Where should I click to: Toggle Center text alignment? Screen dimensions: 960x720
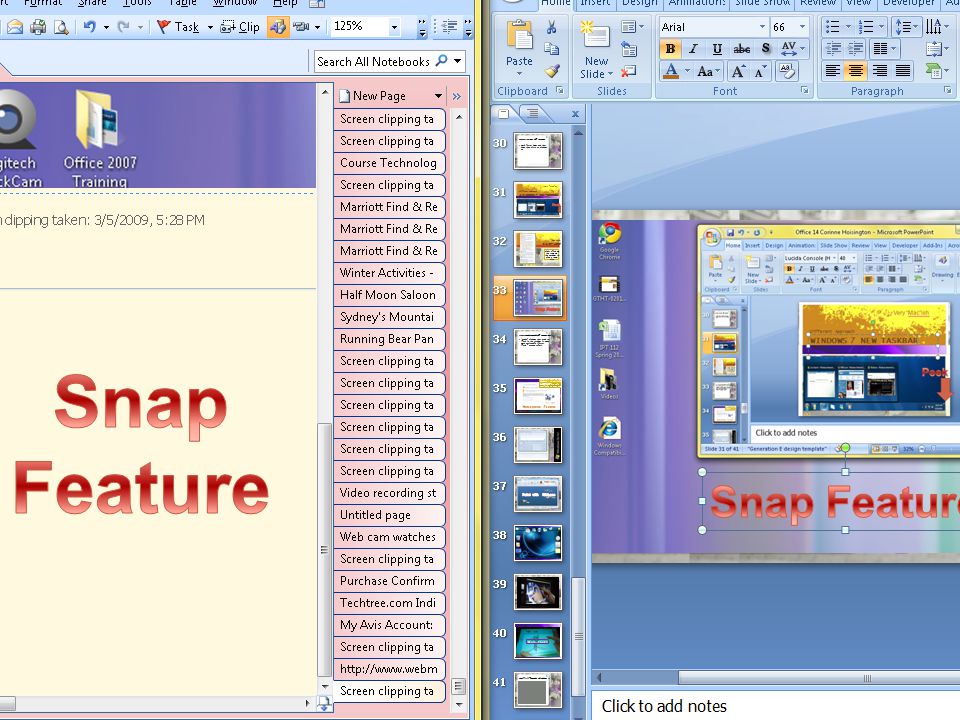855,71
